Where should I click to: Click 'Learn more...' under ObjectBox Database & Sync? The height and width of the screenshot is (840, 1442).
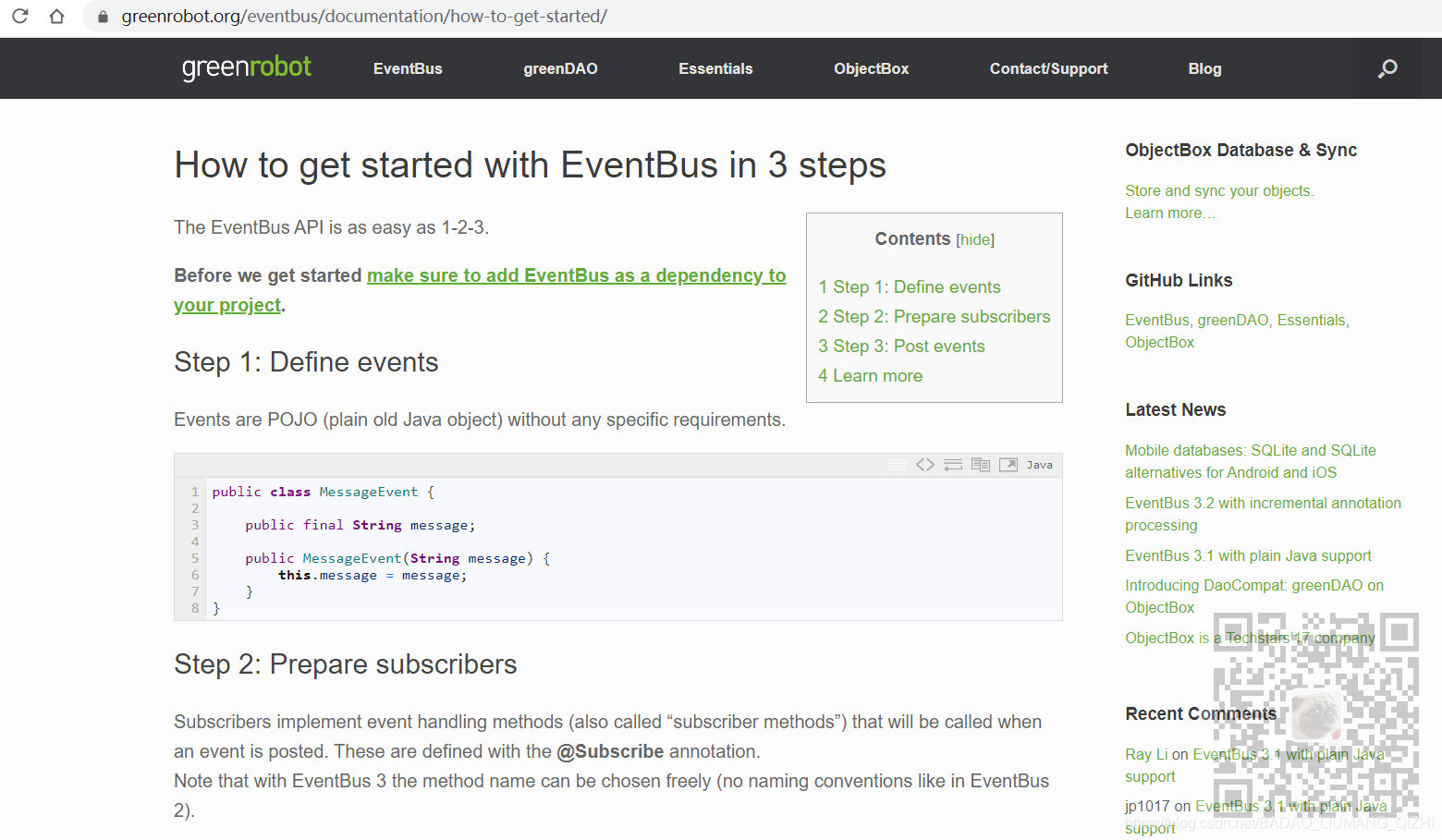pyautogui.click(x=1169, y=213)
